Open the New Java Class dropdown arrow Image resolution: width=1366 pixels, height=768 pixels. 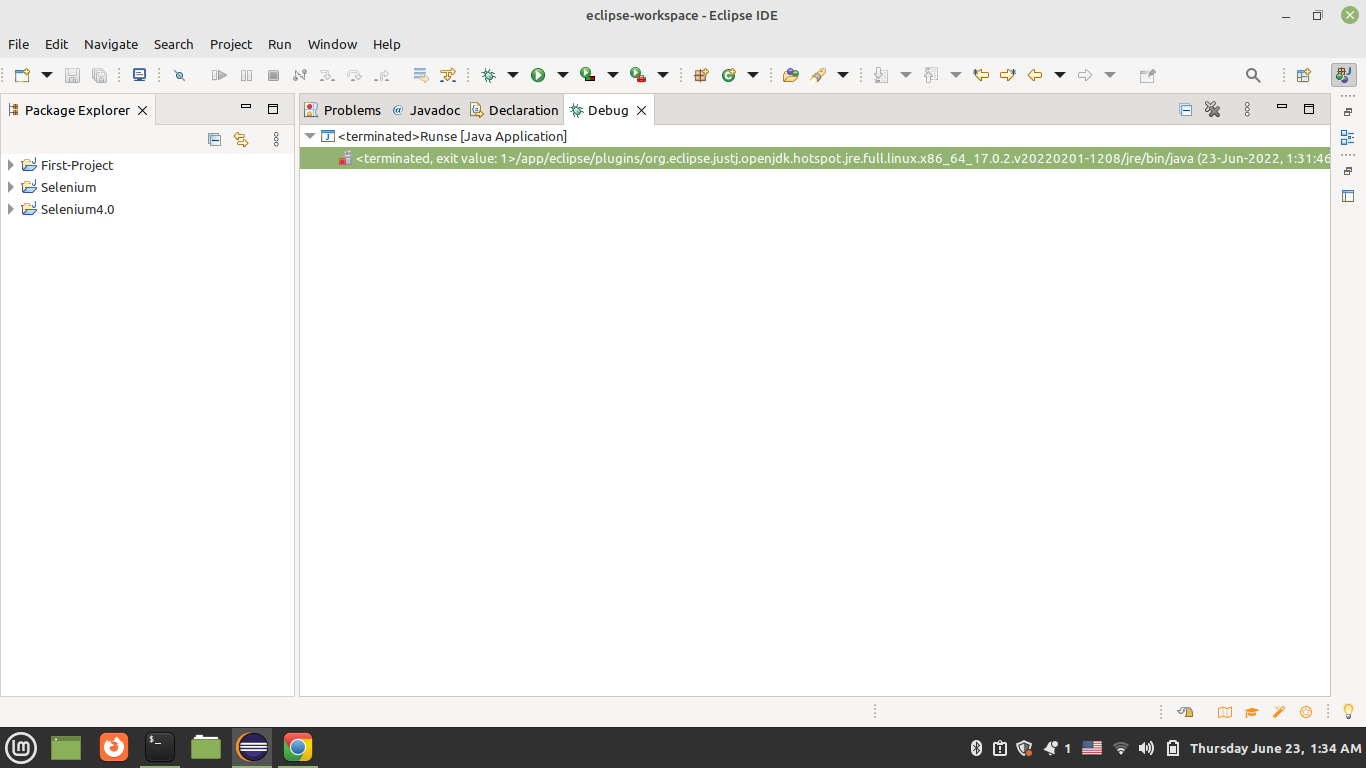click(753, 75)
